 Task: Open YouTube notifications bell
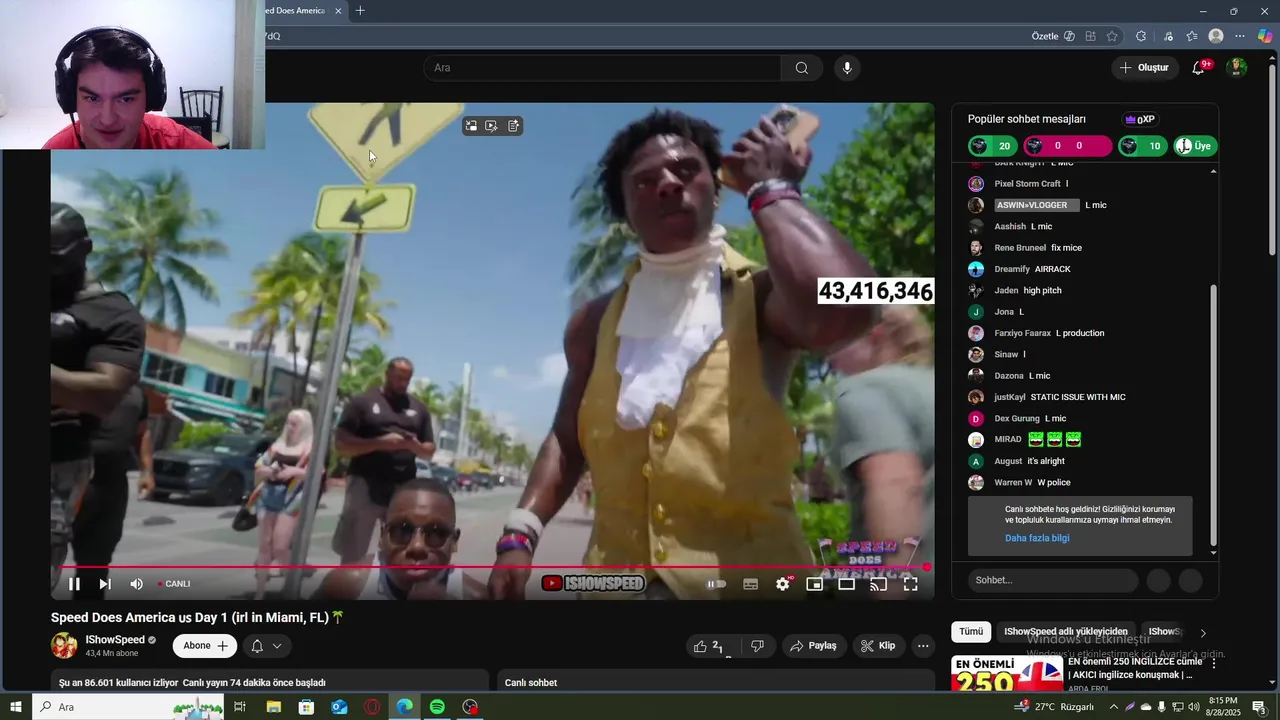[1199, 68]
